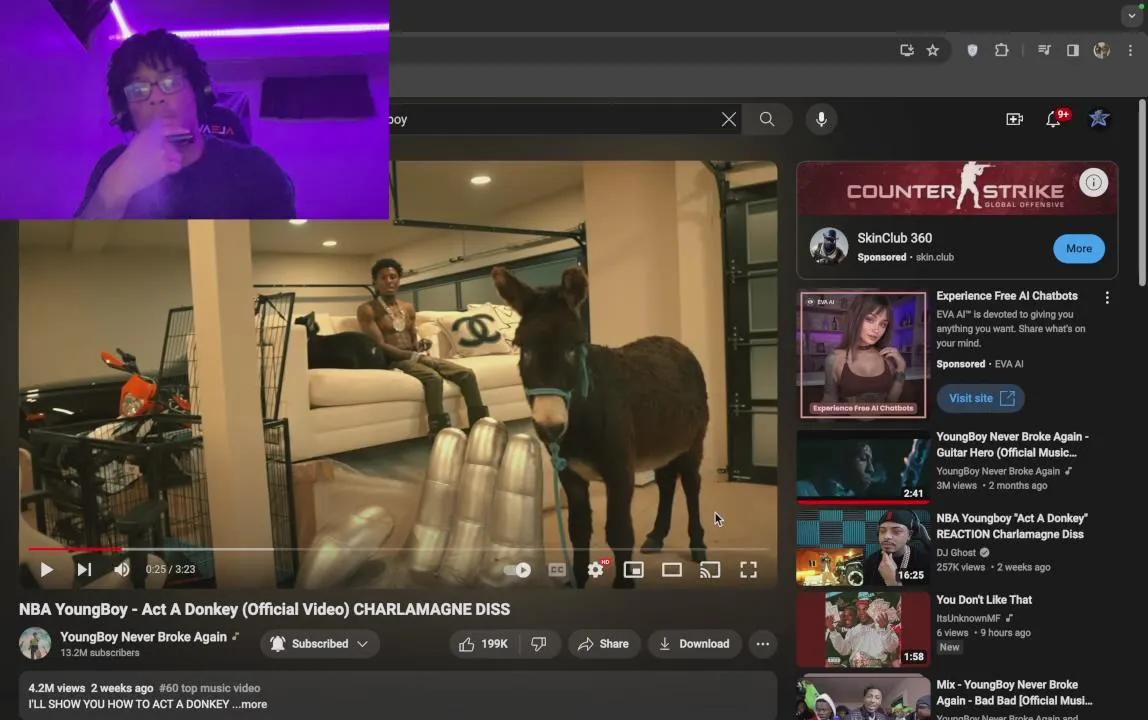Click More on SkinClub 360 ad
Image resolution: width=1148 pixels, height=720 pixels.
[1078, 248]
